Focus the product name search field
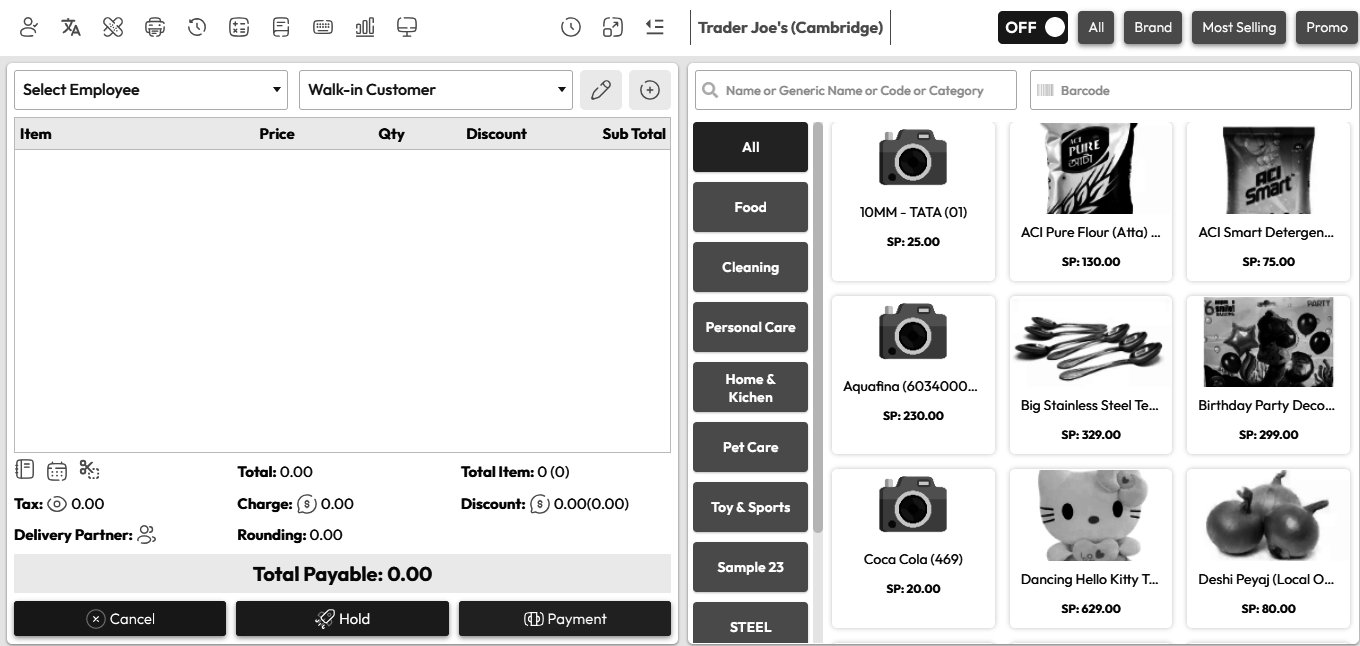 (x=856, y=90)
